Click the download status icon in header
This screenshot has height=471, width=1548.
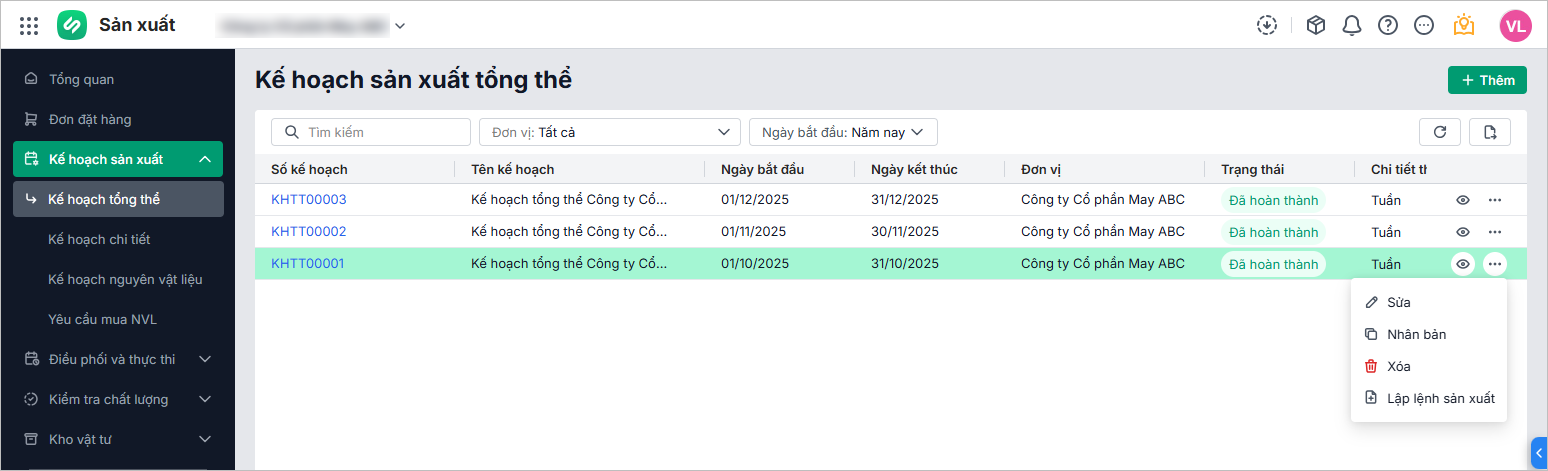tap(1267, 26)
